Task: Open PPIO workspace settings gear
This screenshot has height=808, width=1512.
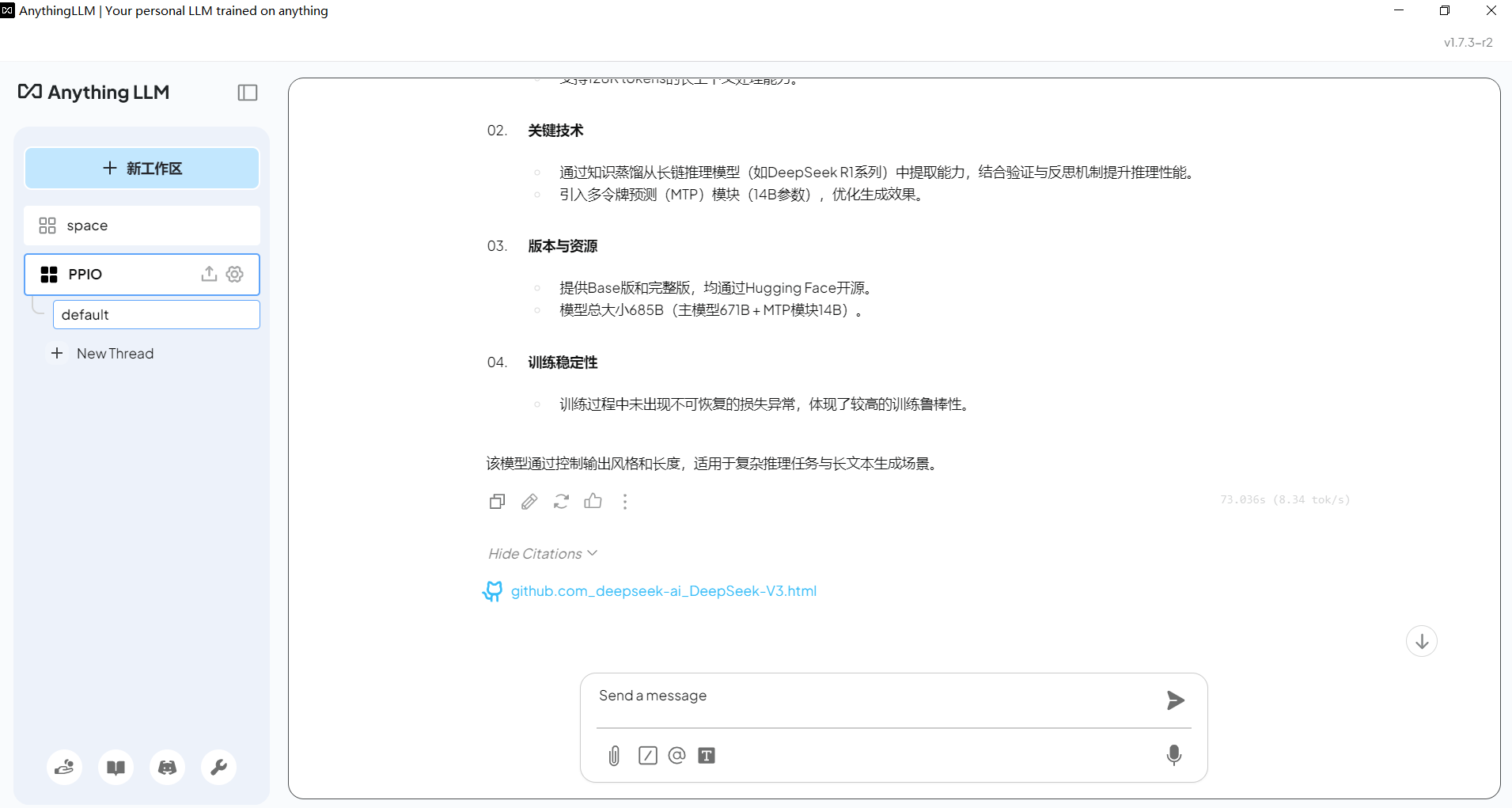Action: tap(235, 274)
